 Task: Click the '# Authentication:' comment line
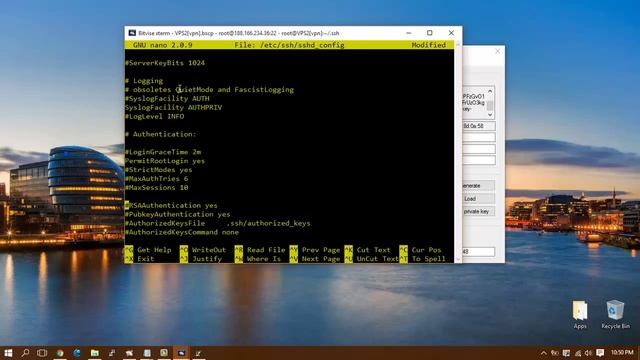coord(160,134)
